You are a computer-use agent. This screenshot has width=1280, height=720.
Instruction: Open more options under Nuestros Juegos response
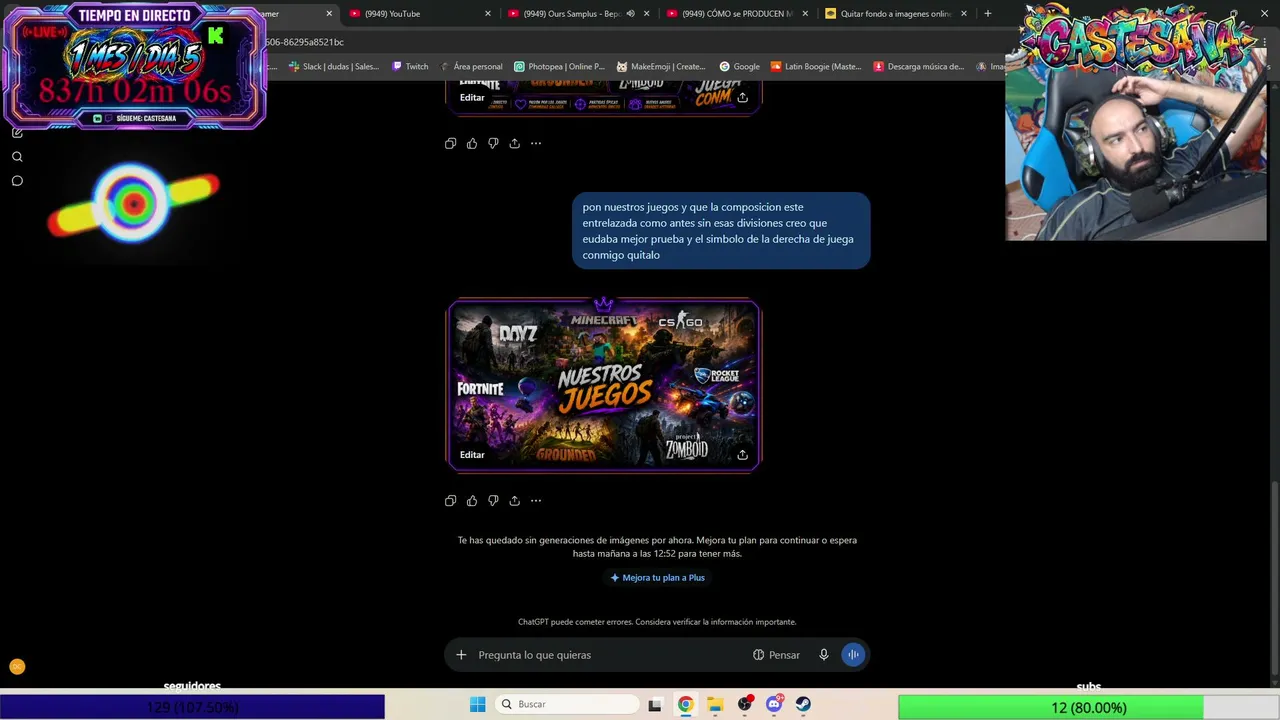pos(536,500)
